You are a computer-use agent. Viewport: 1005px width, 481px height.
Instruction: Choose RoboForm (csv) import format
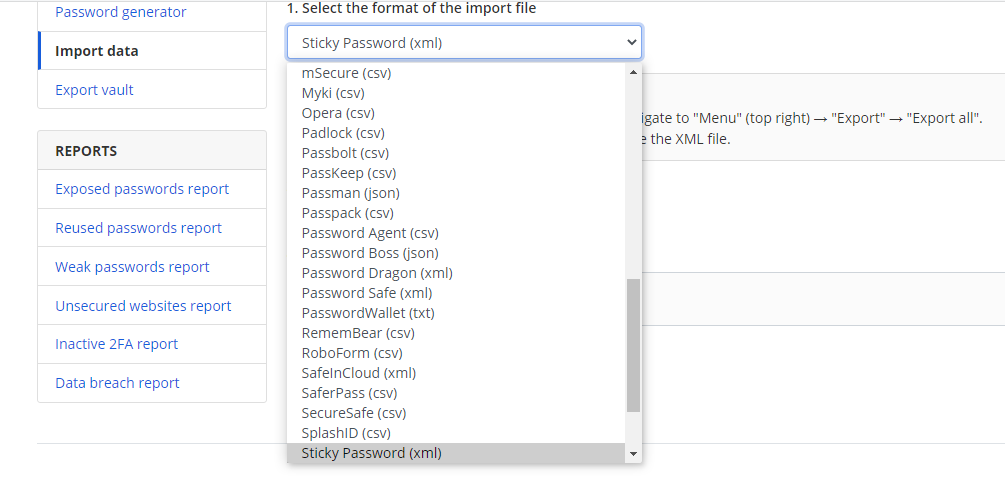[x=351, y=353]
